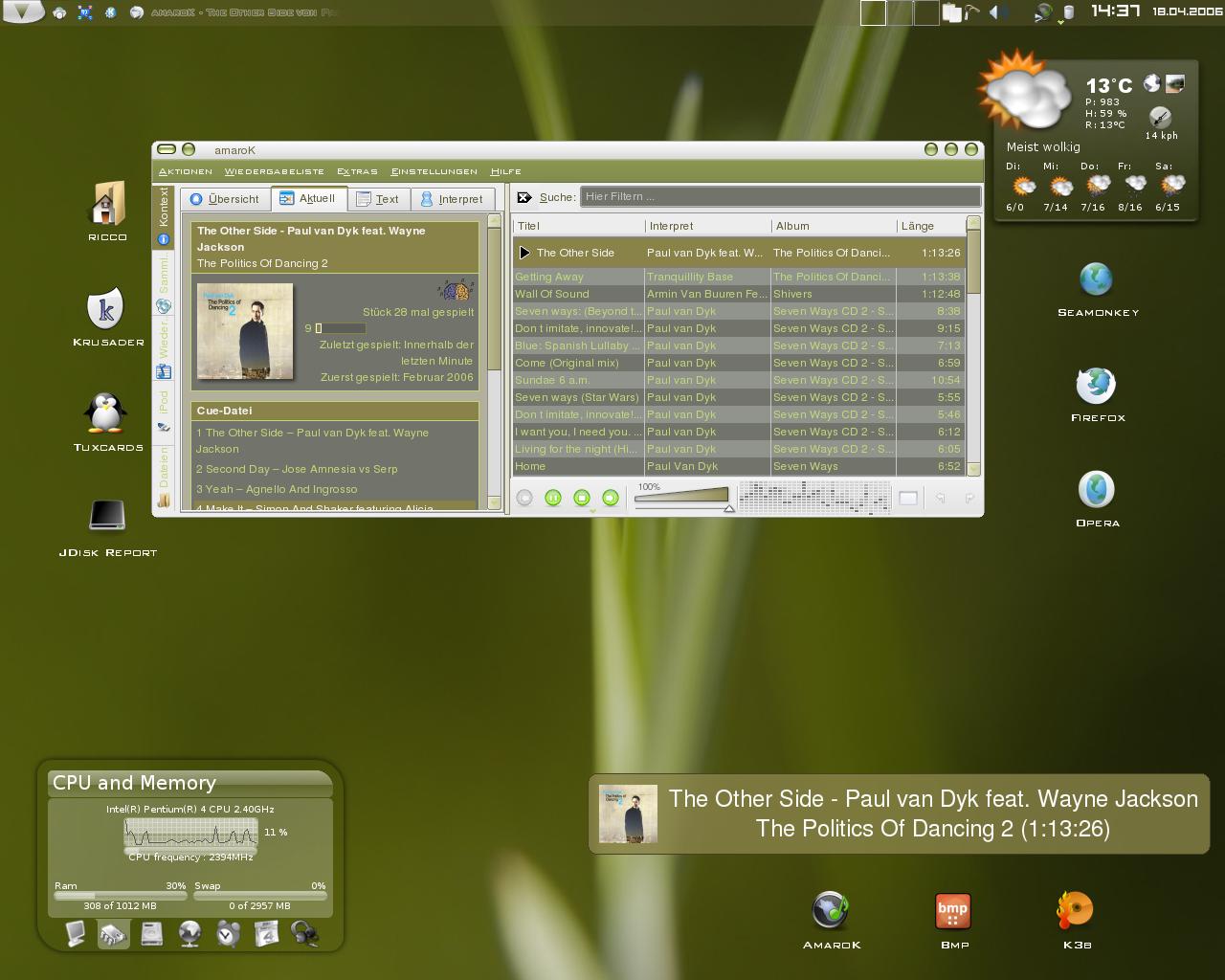Pause playback with the green pause button
The image size is (1225, 980).
(552, 498)
